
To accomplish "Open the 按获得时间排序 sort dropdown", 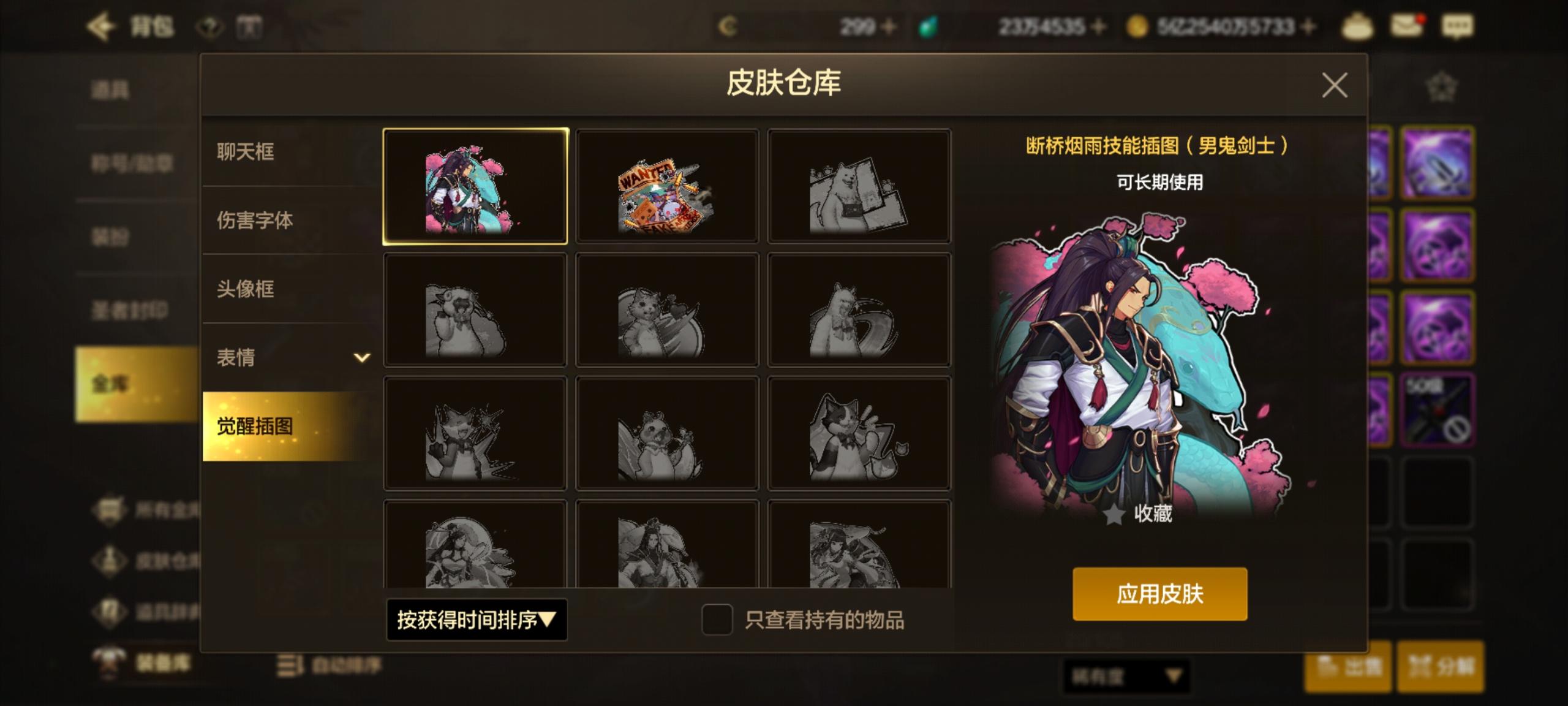I will coord(477,620).
